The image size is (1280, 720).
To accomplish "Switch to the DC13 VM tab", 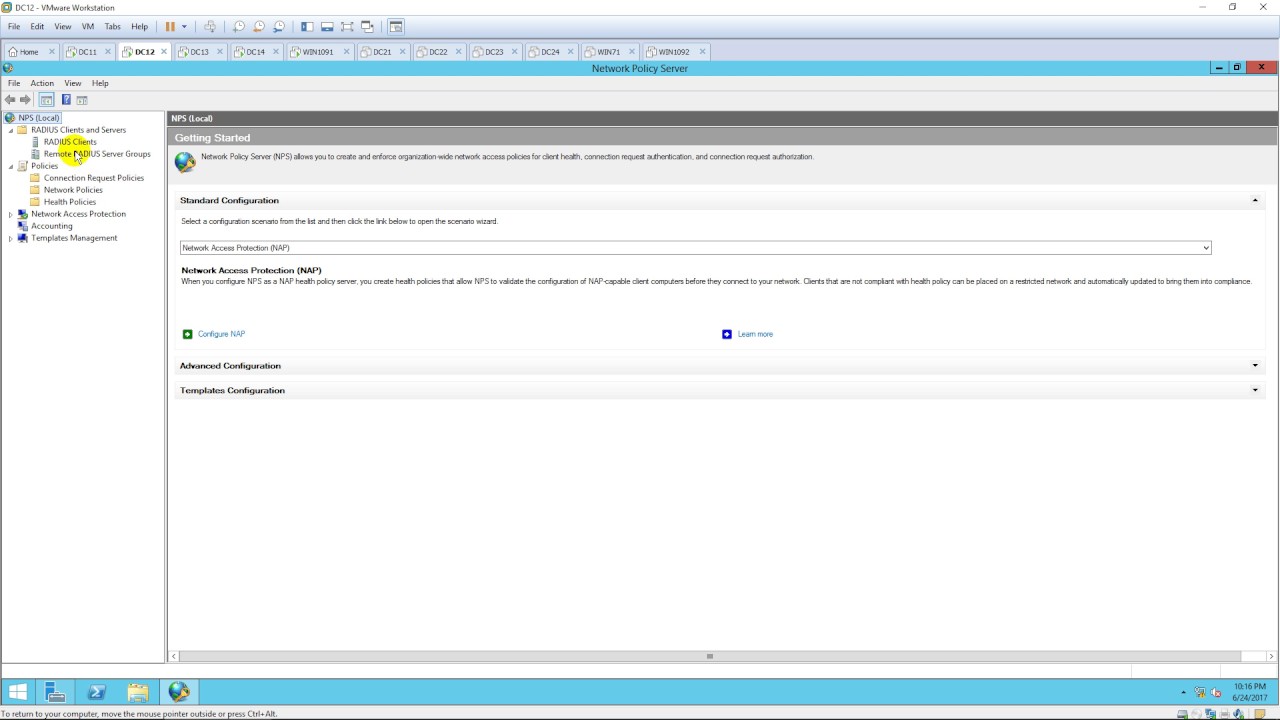I will point(199,52).
